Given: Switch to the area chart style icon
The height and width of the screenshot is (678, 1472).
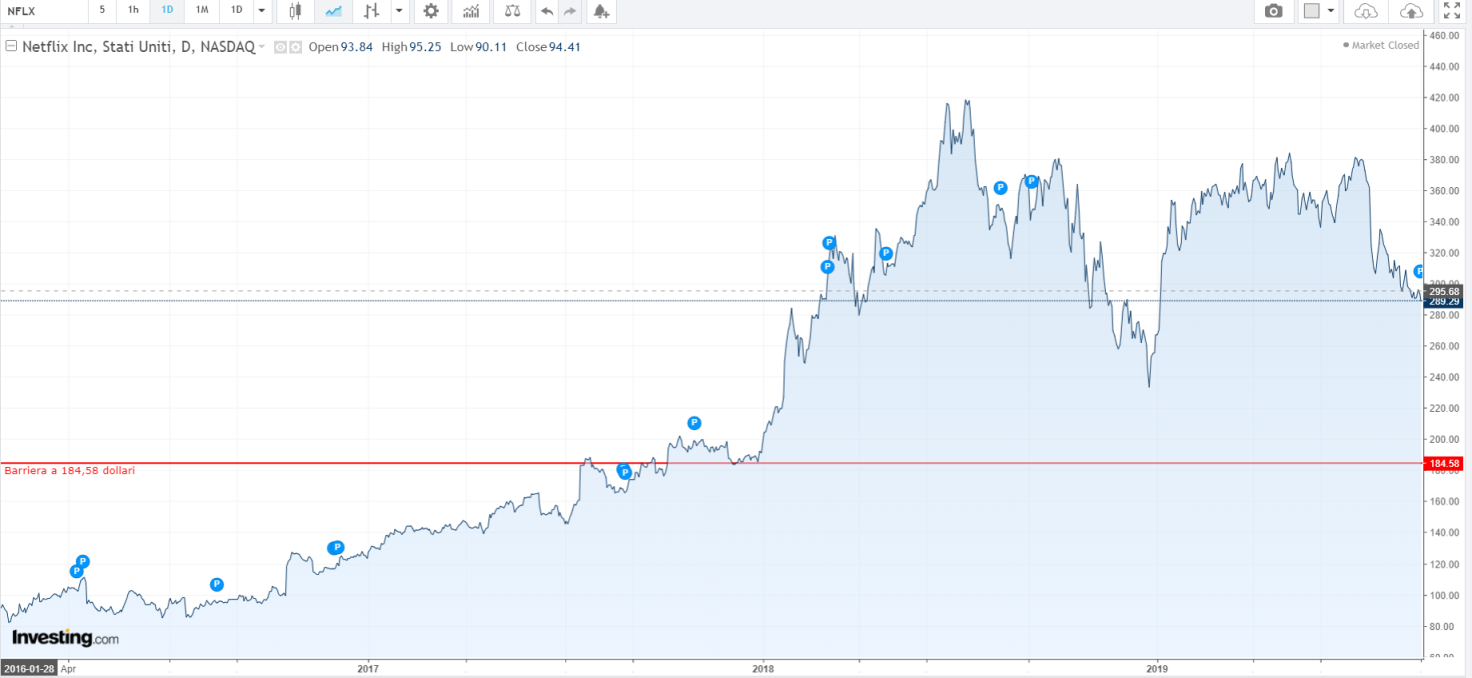Looking at the screenshot, I should click(333, 11).
